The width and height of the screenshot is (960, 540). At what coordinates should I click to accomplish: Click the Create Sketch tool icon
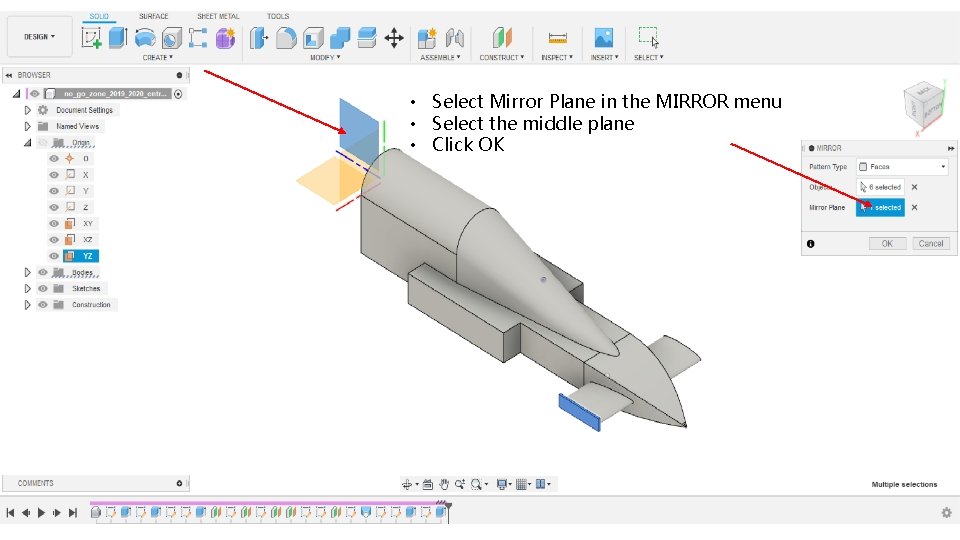pyautogui.click(x=91, y=38)
